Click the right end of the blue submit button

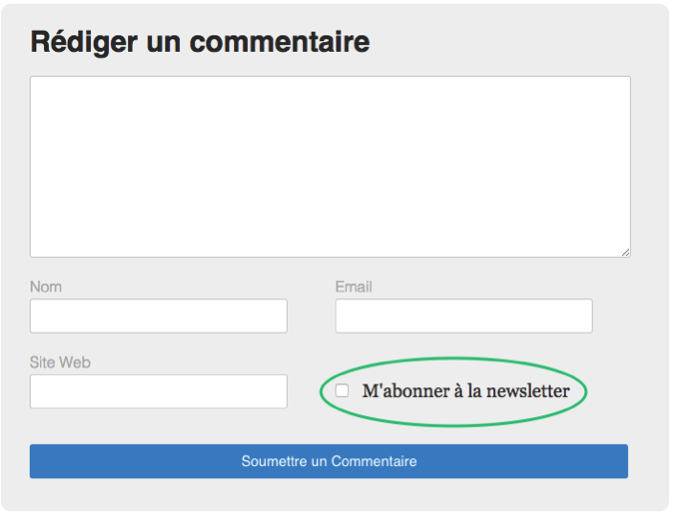coord(608,461)
